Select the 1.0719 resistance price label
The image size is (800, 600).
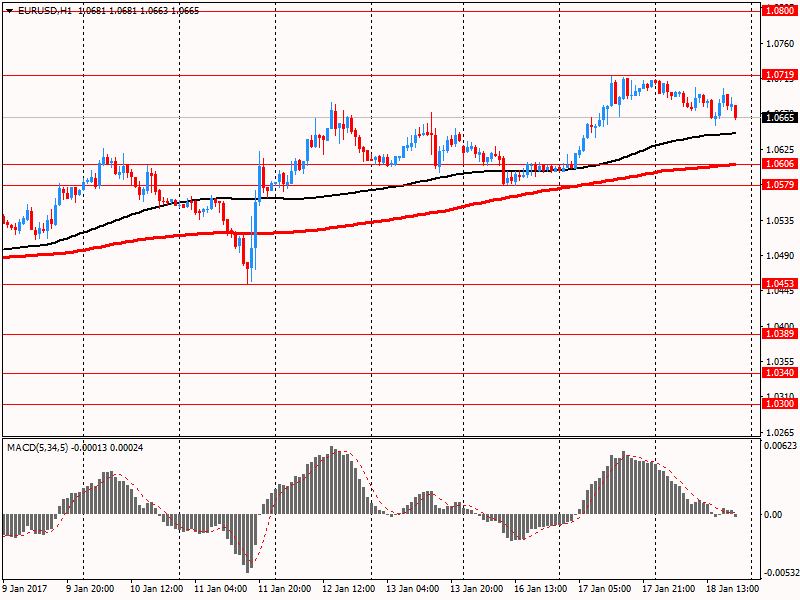pyautogui.click(x=778, y=75)
